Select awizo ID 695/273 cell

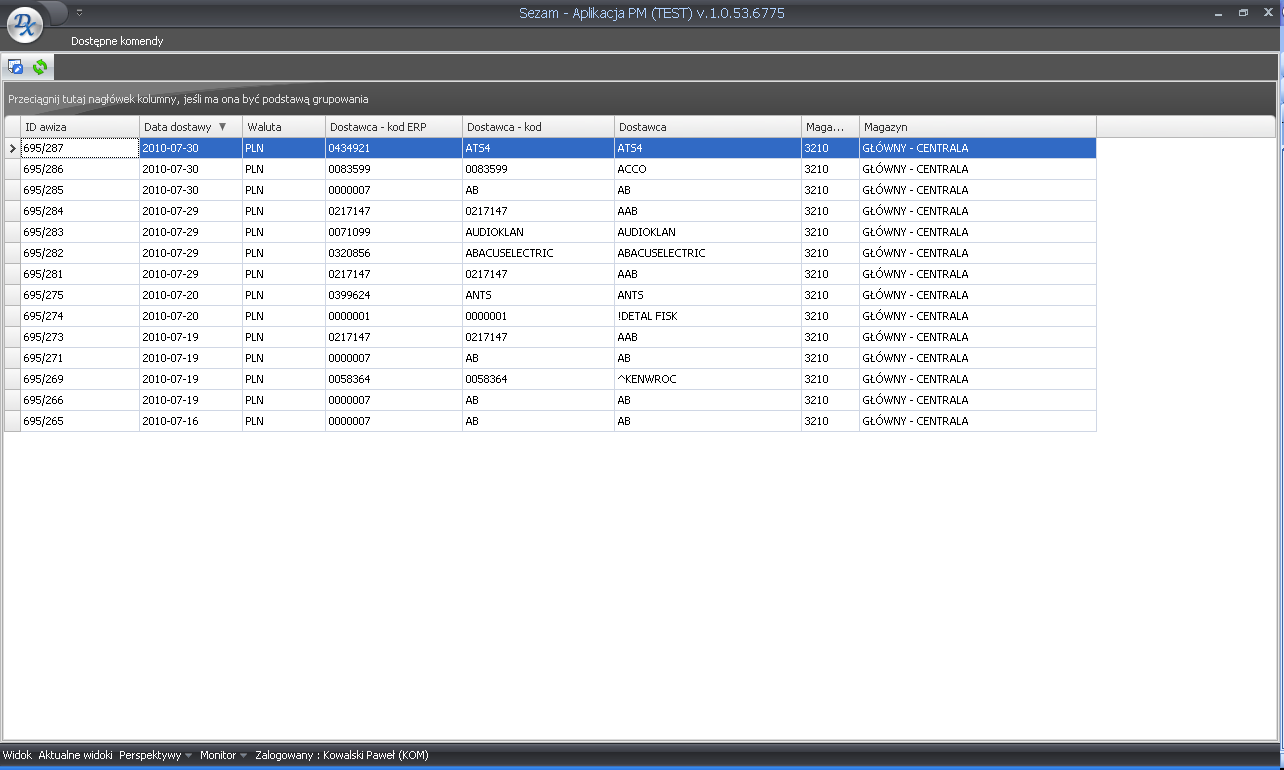pyautogui.click(x=80, y=337)
